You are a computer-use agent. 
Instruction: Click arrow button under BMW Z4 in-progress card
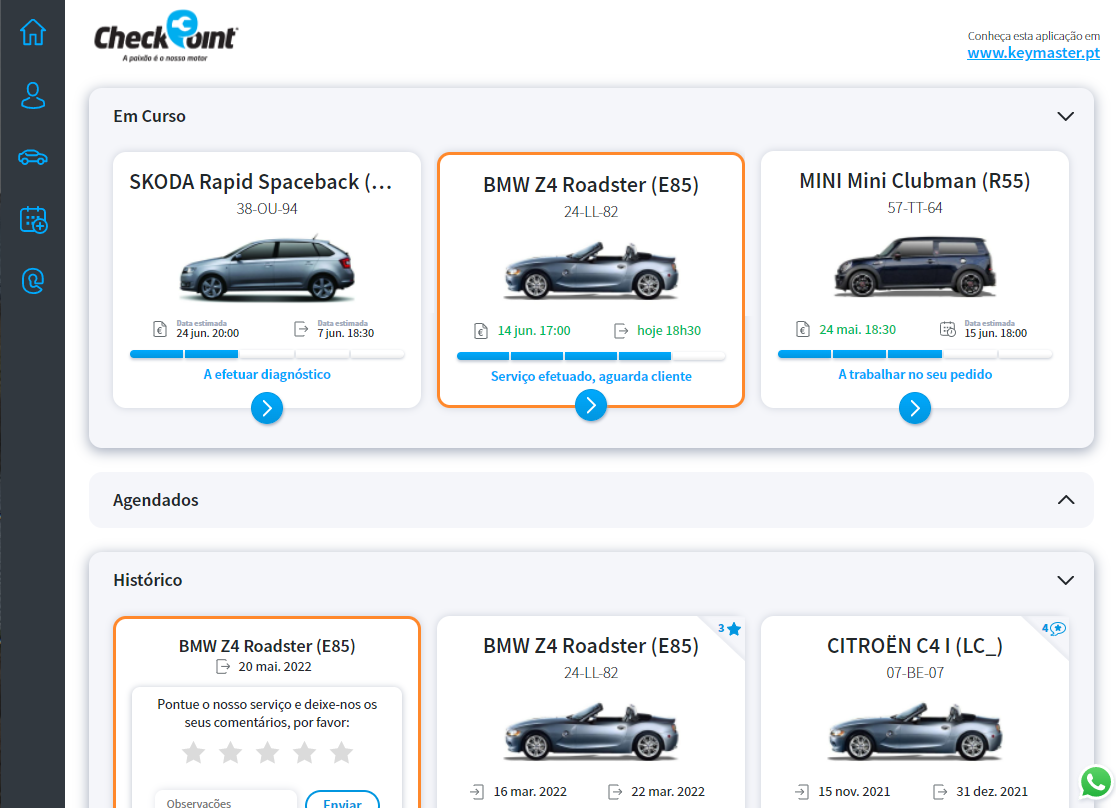[591, 405]
